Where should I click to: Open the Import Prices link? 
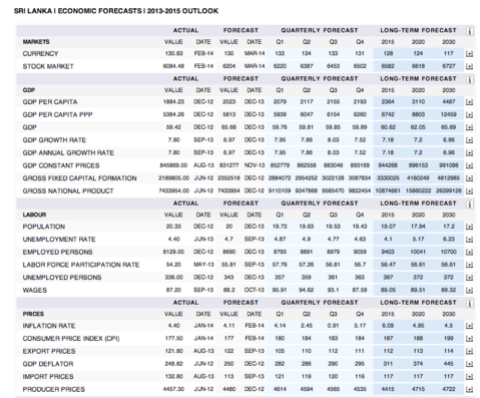pos(48,377)
